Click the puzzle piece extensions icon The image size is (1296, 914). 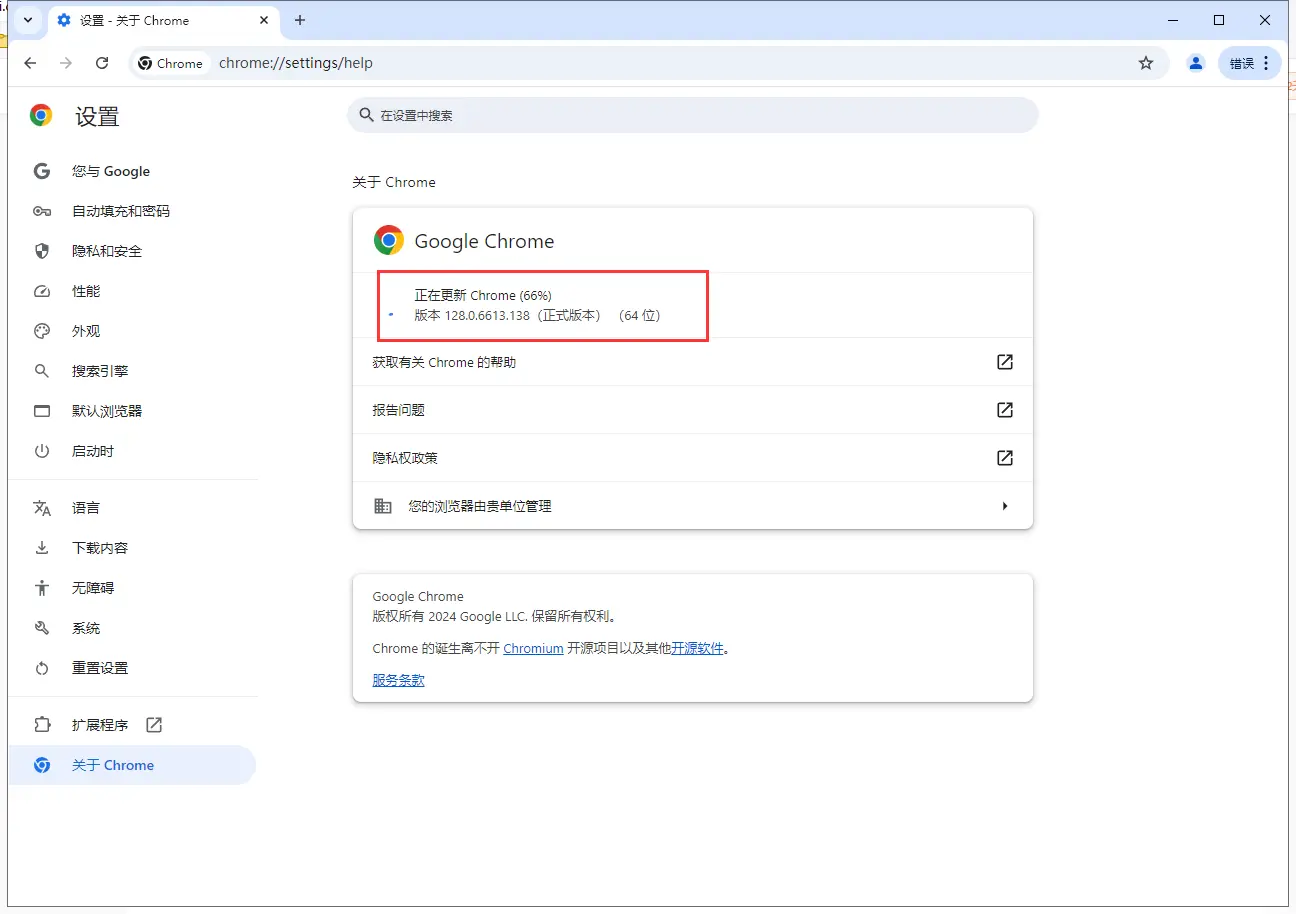coord(42,725)
